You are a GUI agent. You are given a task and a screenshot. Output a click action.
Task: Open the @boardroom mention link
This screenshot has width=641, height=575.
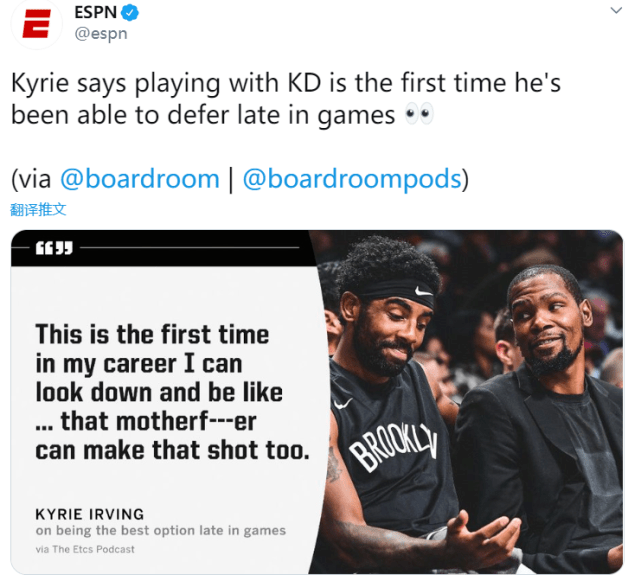click(140, 179)
